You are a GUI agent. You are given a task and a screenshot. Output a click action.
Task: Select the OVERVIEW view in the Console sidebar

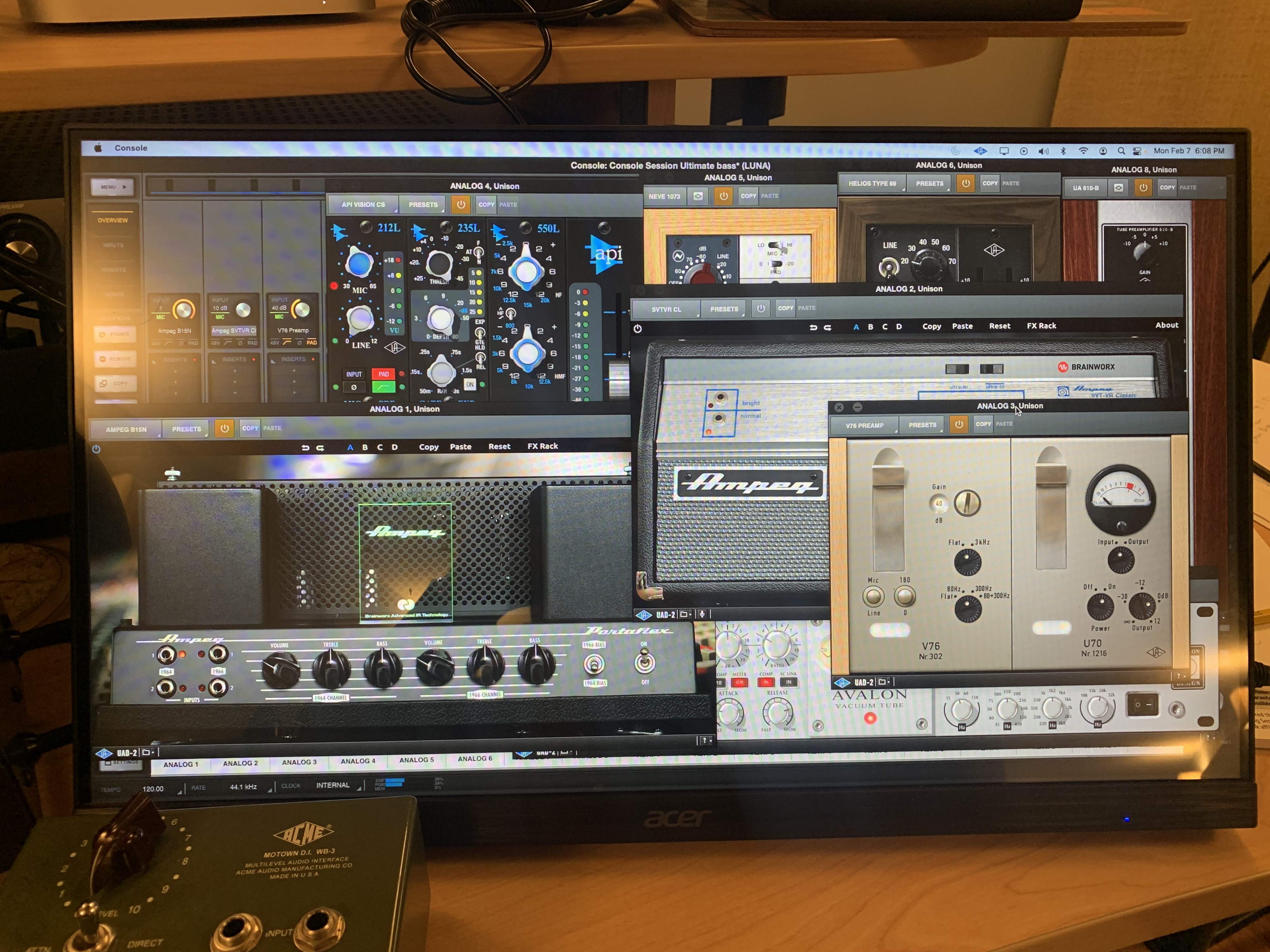coord(112,220)
